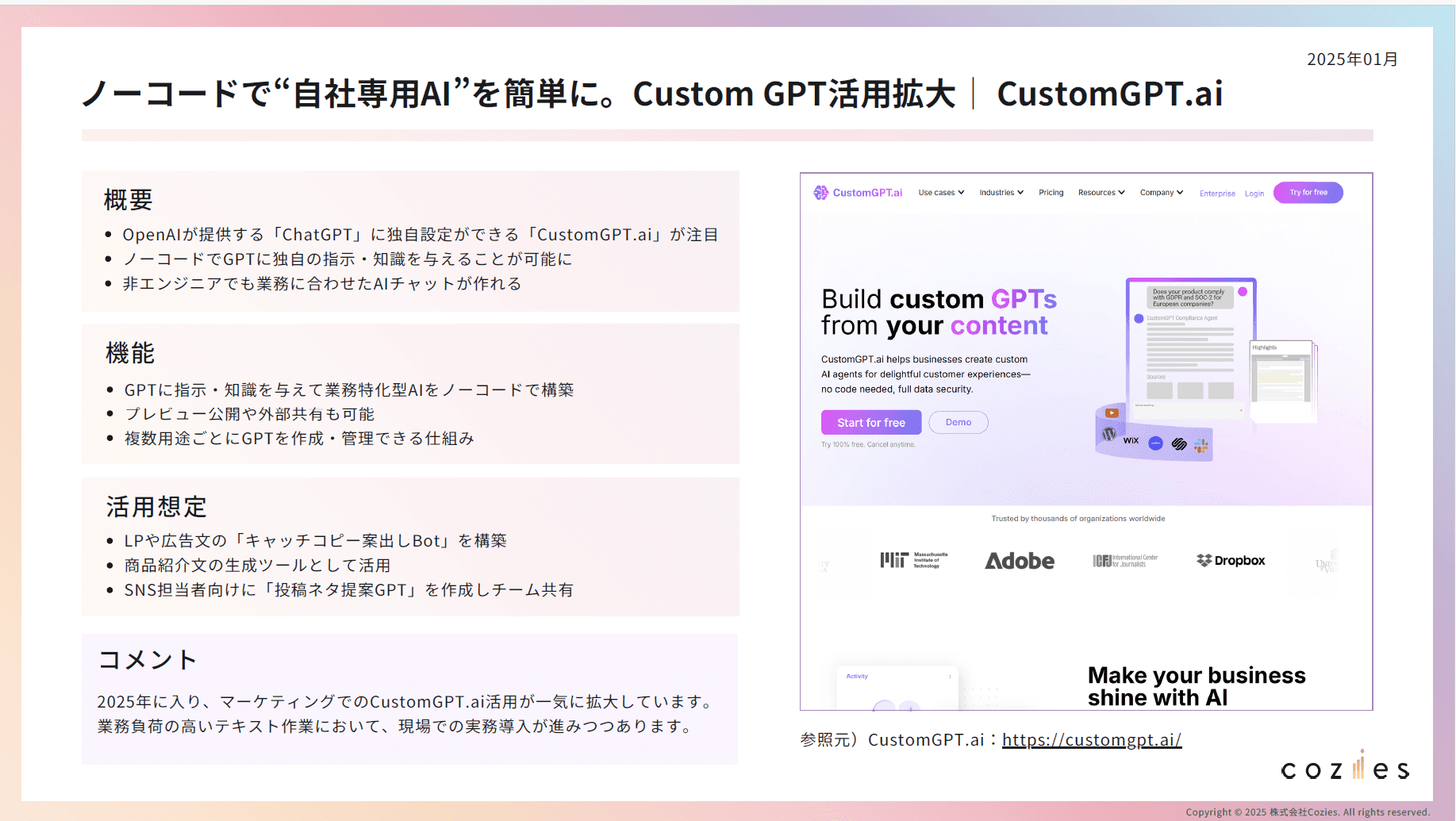Click the date 2025年01月
The height and width of the screenshot is (821, 1456).
coord(1352,59)
